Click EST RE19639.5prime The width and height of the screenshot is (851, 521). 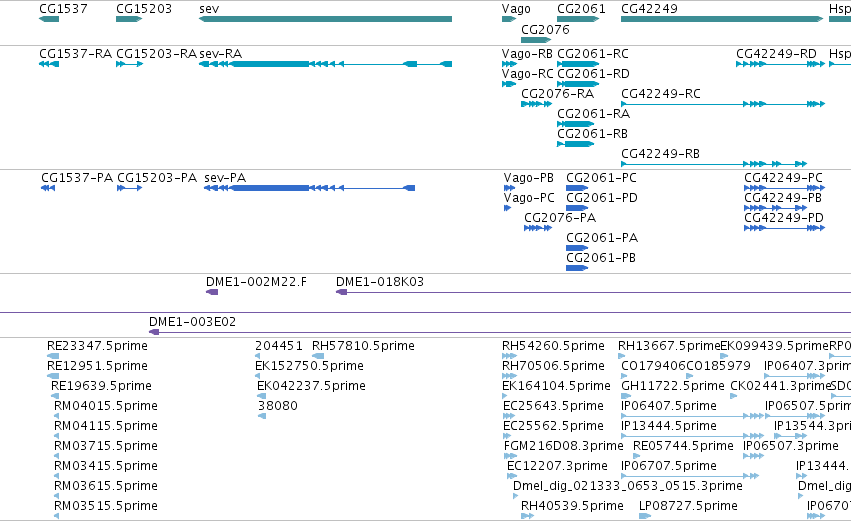point(55,396)
